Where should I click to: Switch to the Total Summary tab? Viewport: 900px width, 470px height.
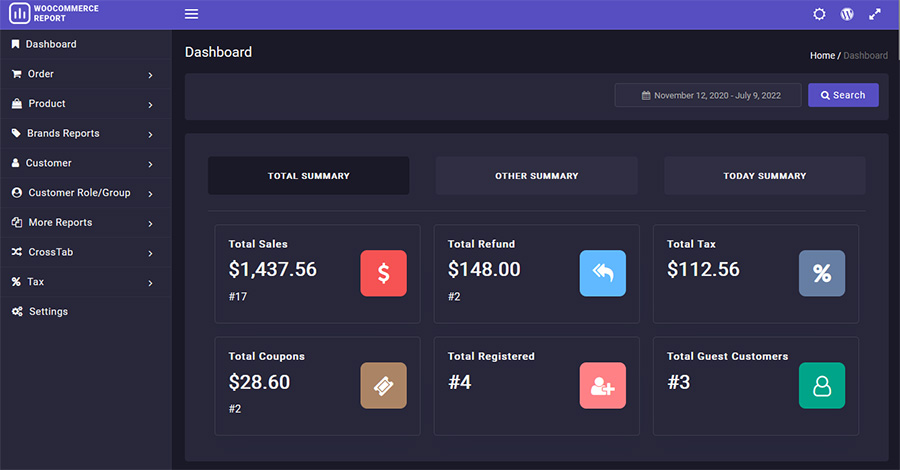click(x=309, y=176)
